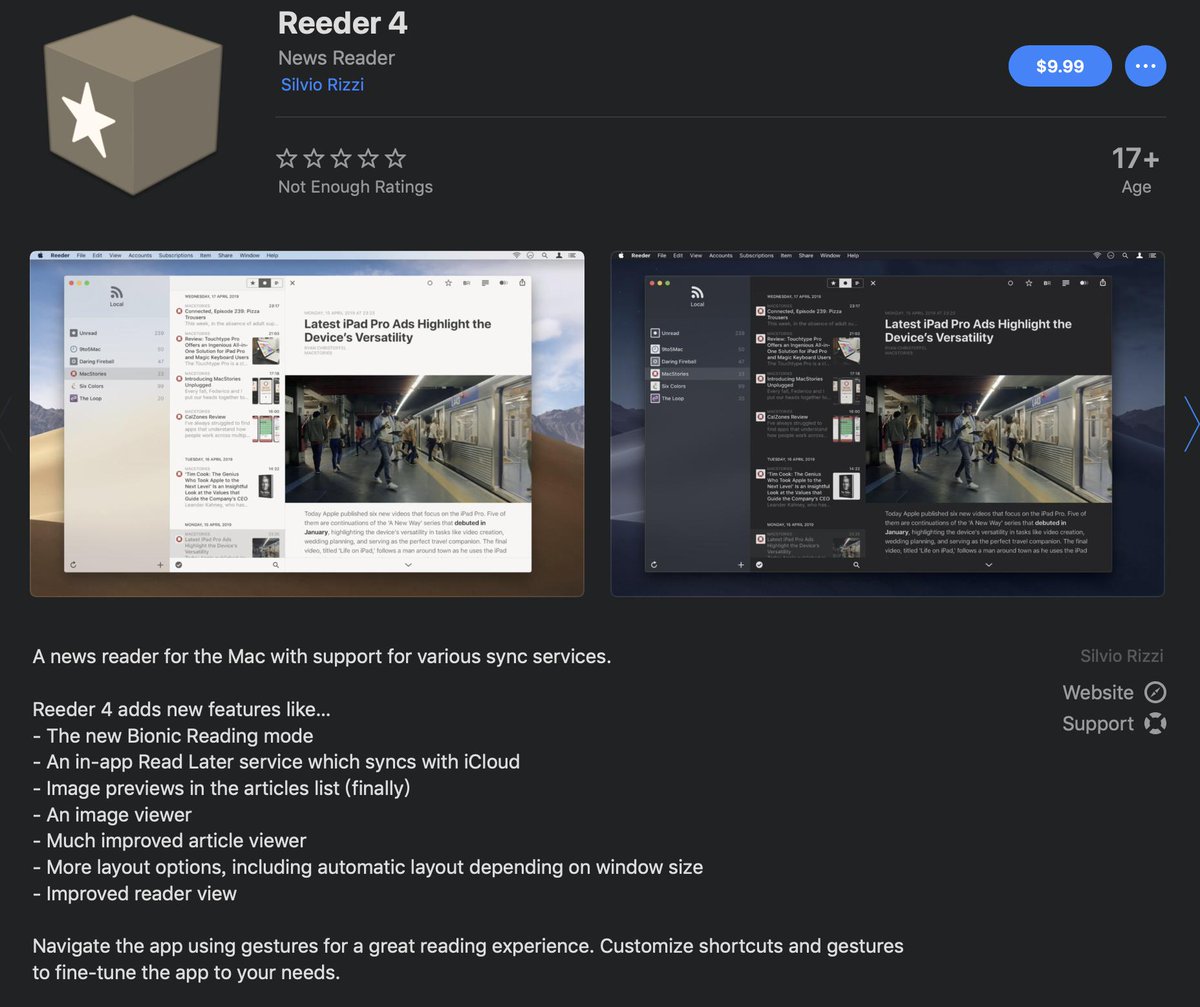
Task: Click mark-all-read check icon in light screenshot
Action: [178, 565]
